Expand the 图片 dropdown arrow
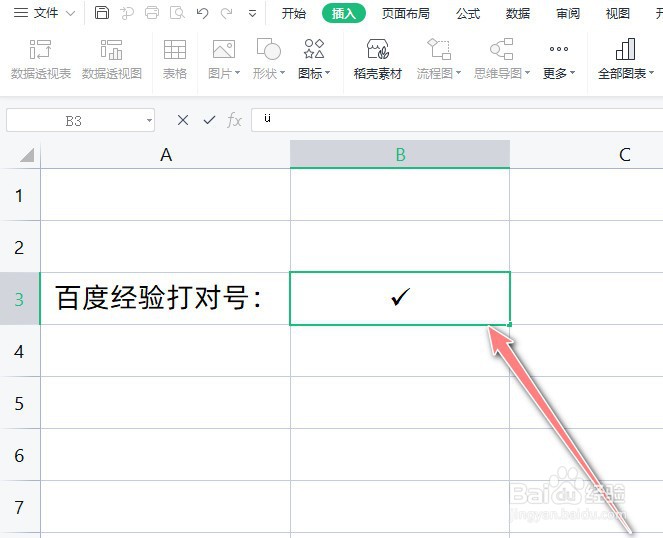The width and height of the screenshot is (663, 538). (237, 73)
